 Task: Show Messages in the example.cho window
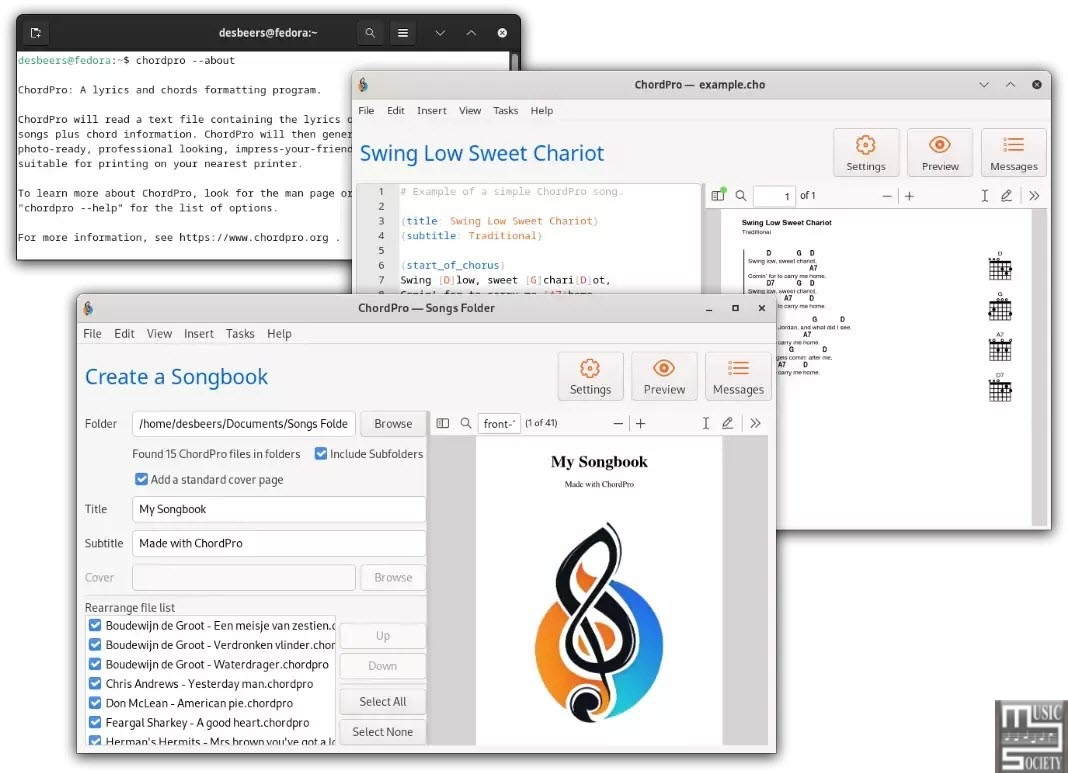[1014, 153]
